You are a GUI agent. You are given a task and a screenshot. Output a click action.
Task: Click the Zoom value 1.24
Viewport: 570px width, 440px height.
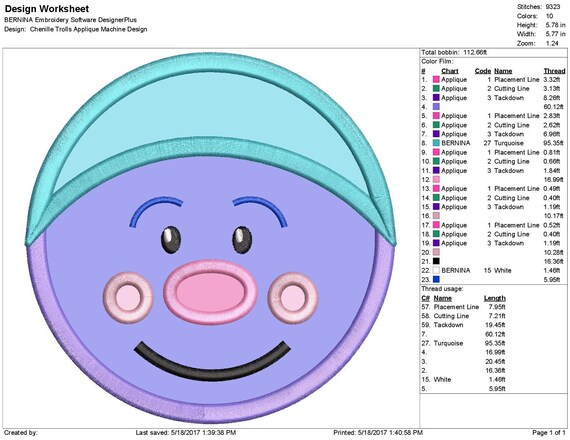[x=552, y=43]
